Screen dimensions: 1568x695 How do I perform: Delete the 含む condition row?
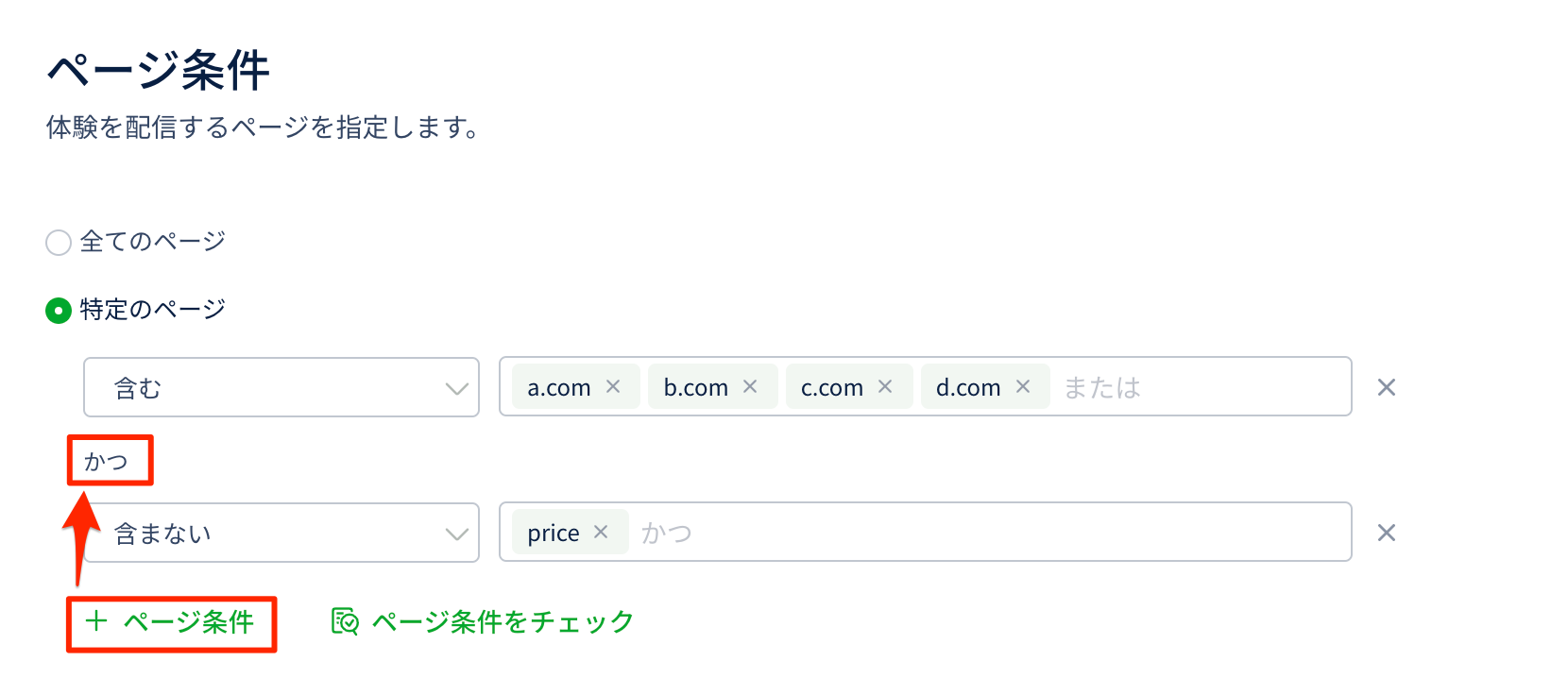pos(1386,387)
